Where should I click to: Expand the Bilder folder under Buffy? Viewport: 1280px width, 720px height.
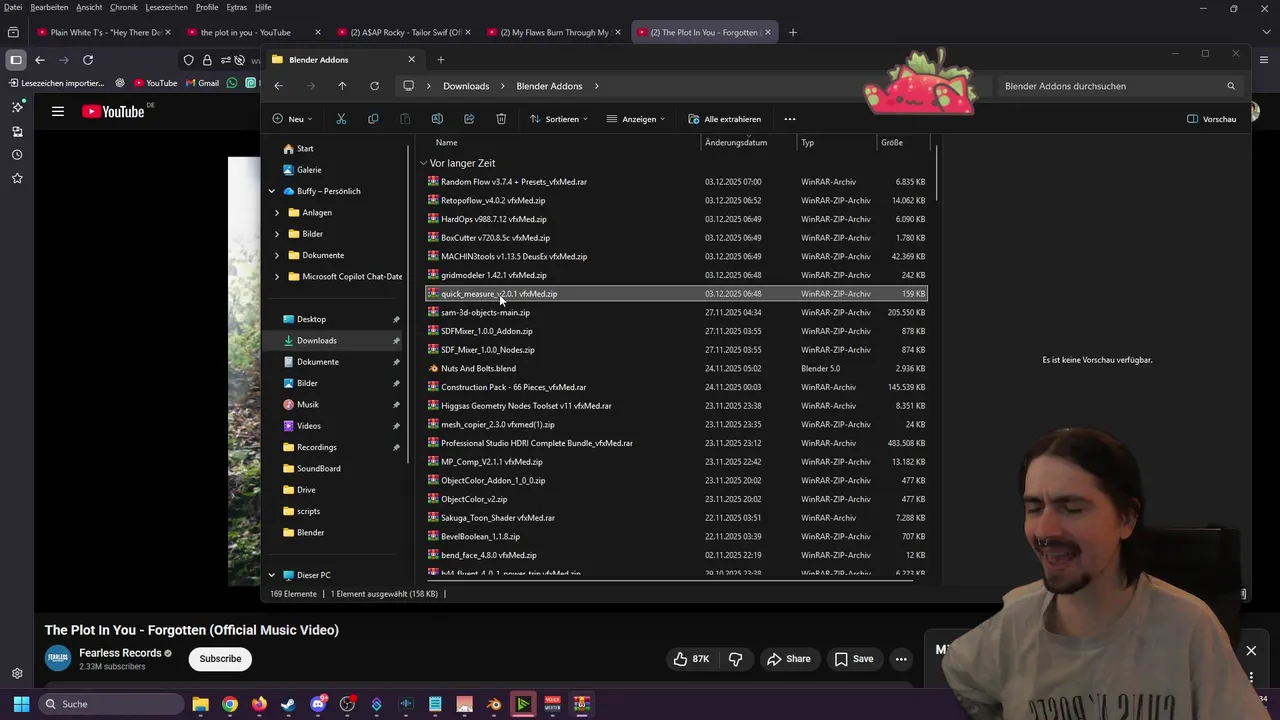(x=277, y=234)
